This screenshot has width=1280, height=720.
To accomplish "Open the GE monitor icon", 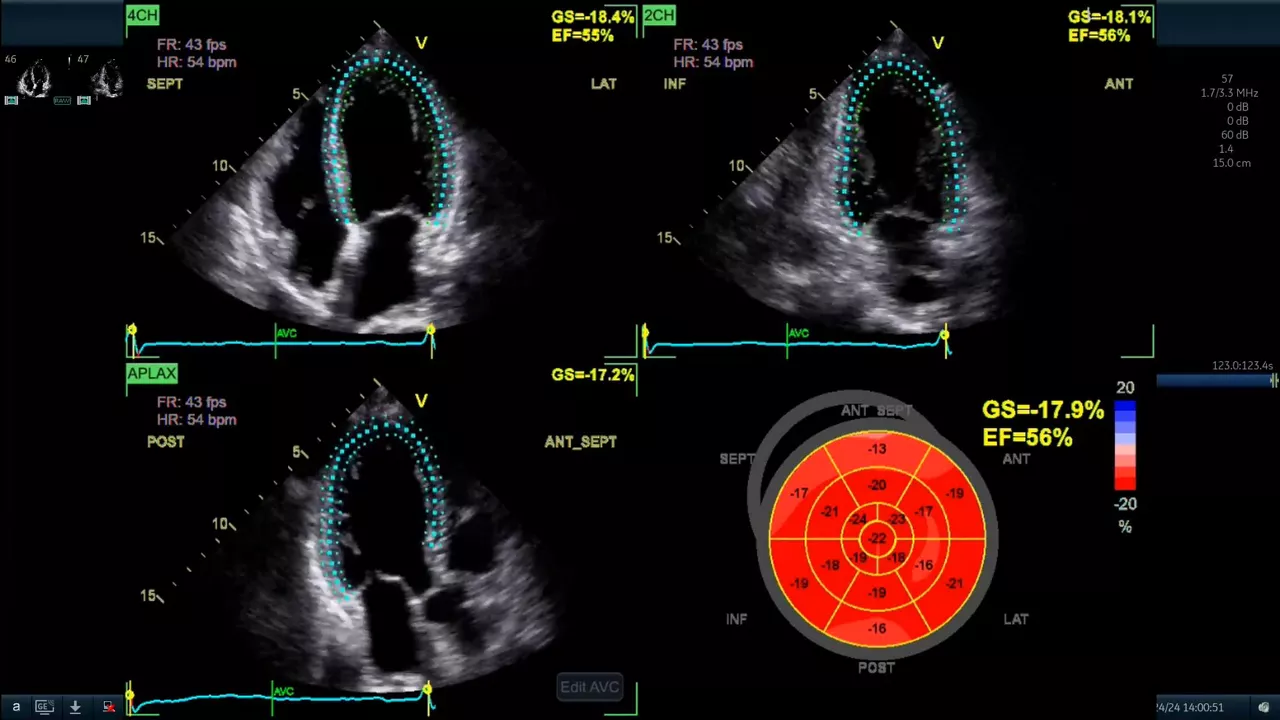I will (x=44, y=706).
